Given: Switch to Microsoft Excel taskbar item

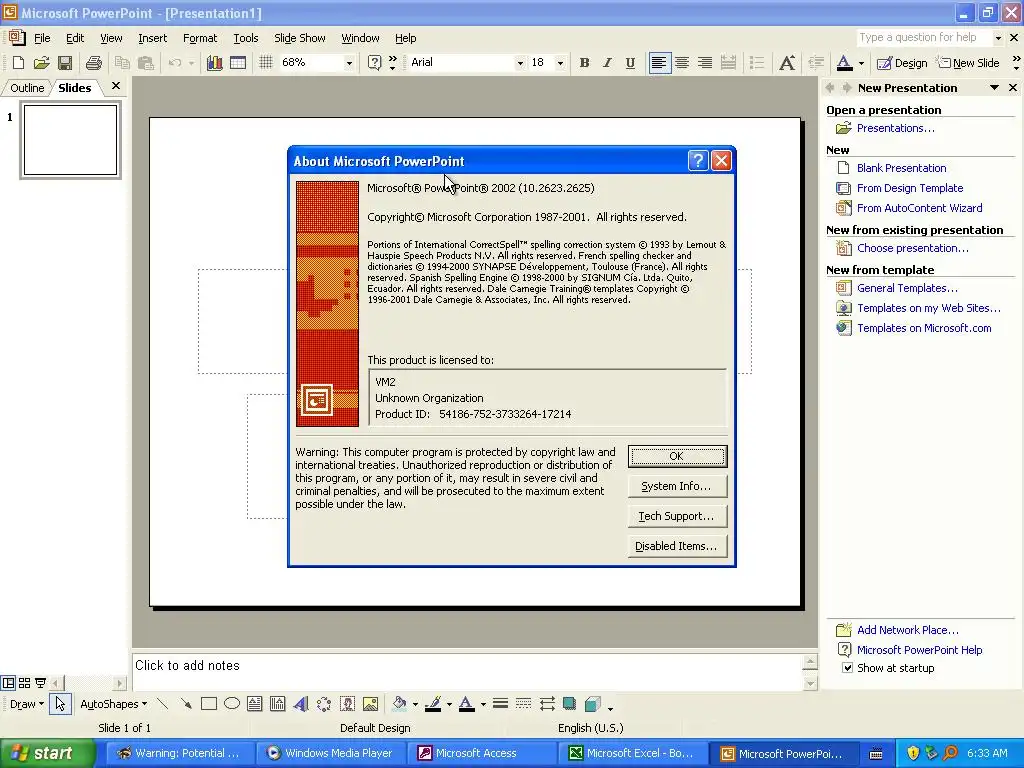Looking at the screenshot, I should 632,754.
